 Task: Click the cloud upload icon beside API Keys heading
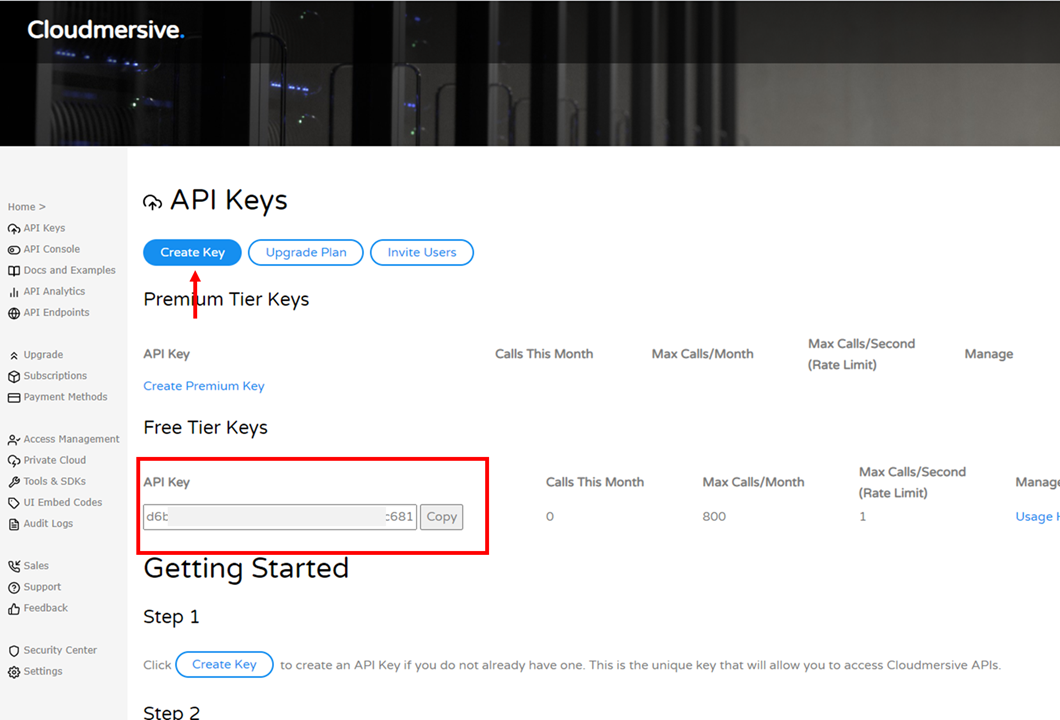(153, 201)
